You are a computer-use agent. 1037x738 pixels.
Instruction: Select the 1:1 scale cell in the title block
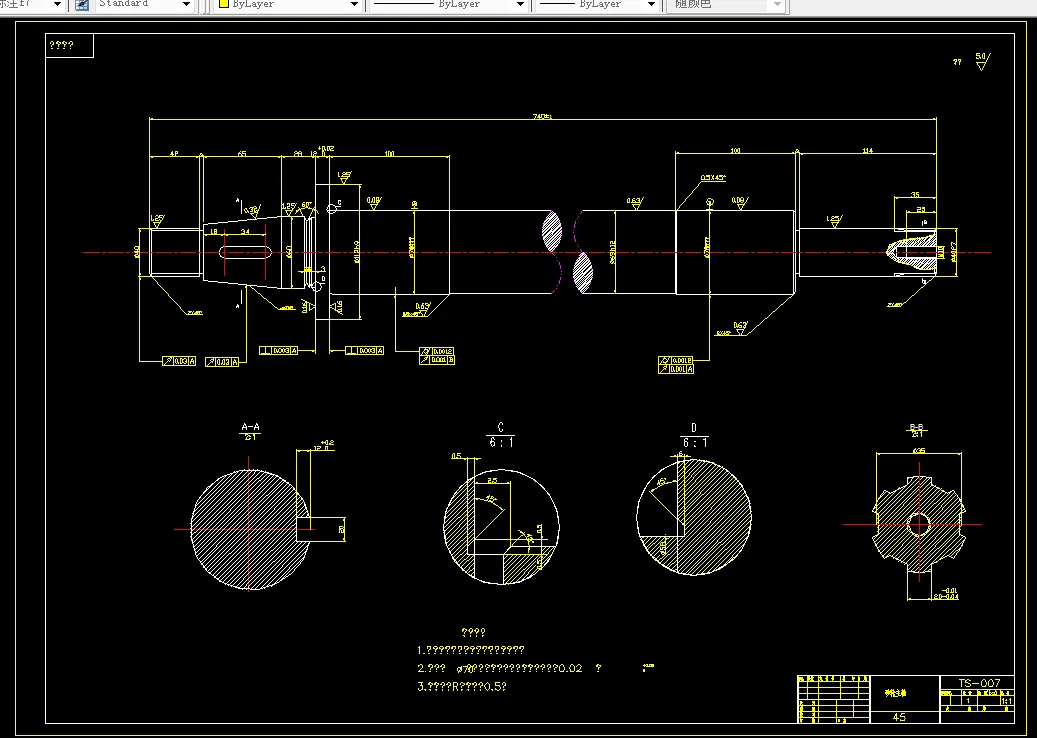(x=1007, y=701)
